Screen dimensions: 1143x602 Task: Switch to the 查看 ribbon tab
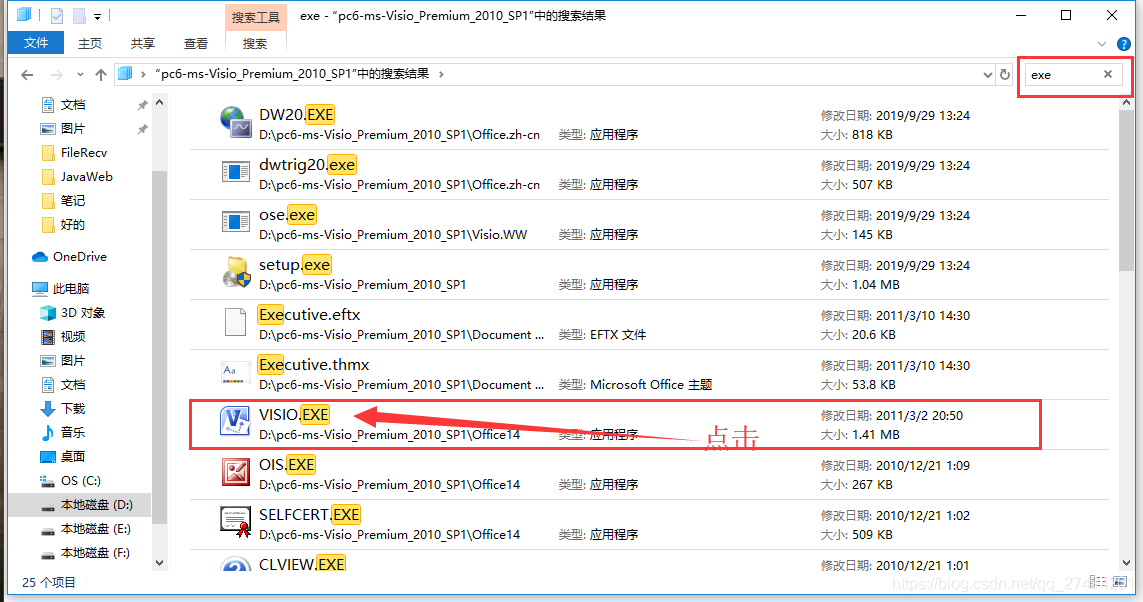(x=195, y=44)
